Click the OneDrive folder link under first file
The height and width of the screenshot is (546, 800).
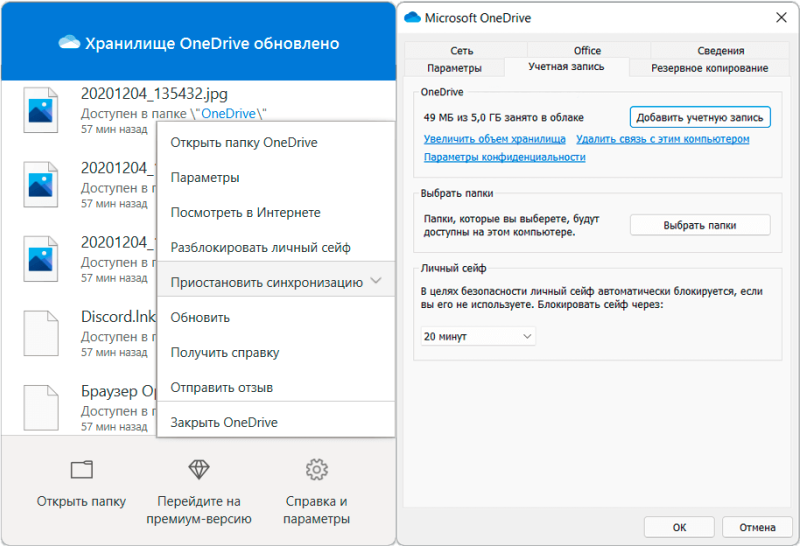(x=228, y=113)
